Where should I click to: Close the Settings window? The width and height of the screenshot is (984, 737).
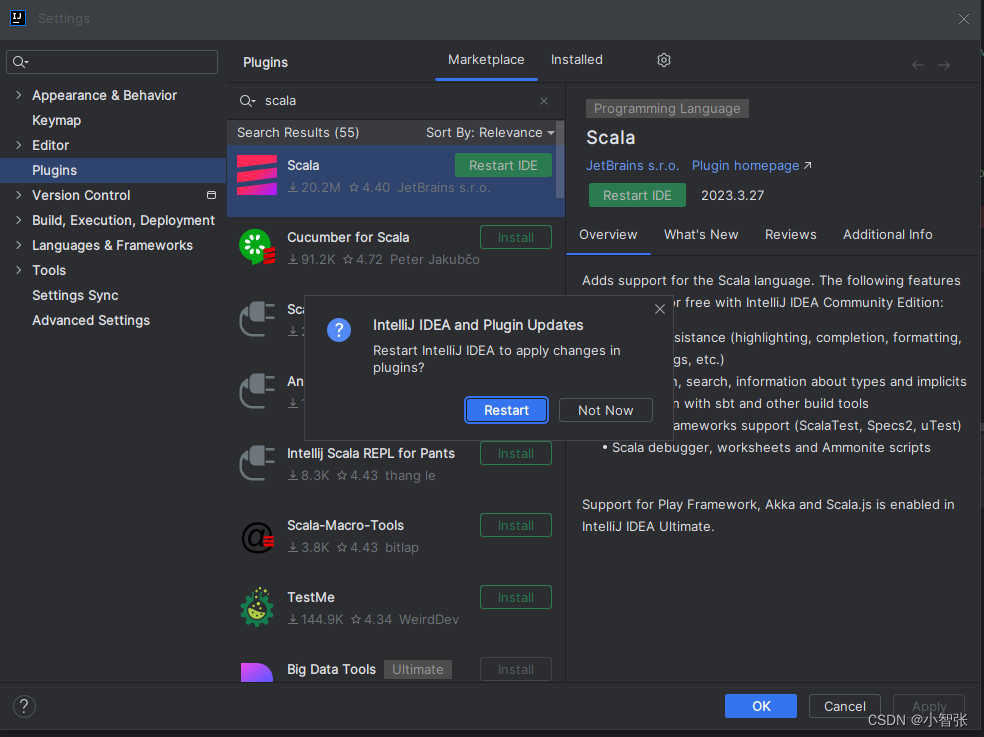(x=964, y=19)
